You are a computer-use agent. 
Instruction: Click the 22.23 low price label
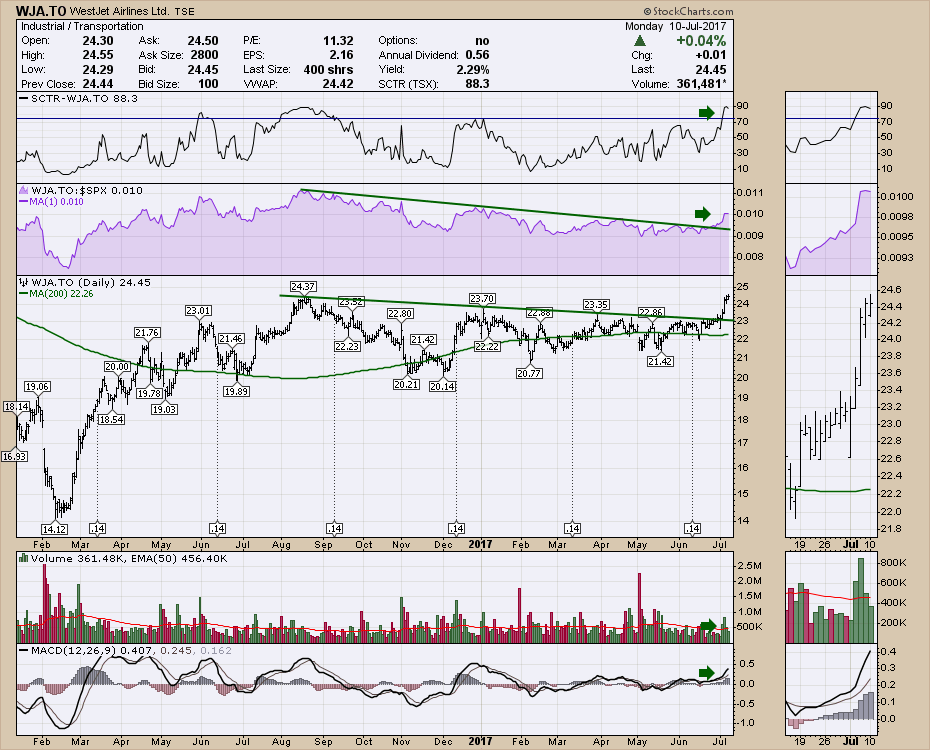point(347,346)
